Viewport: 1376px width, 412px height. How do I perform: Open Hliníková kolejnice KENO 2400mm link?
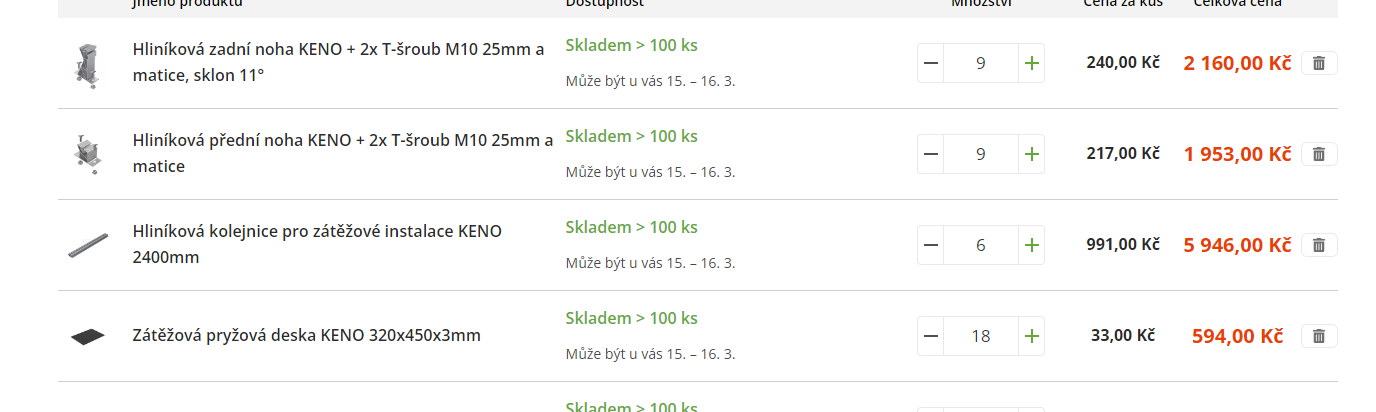click(x=318, y=244)
